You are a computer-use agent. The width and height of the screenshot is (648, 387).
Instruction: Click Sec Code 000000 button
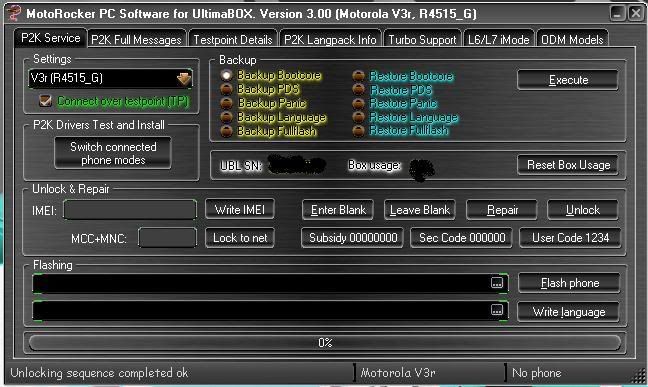tap(462, 238)
